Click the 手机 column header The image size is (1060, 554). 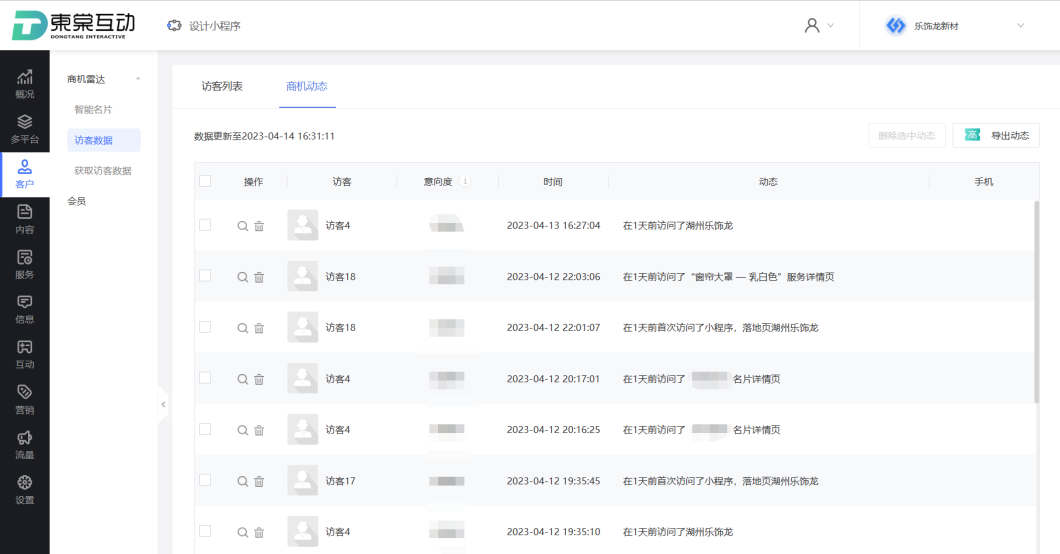tap(984, 182)
